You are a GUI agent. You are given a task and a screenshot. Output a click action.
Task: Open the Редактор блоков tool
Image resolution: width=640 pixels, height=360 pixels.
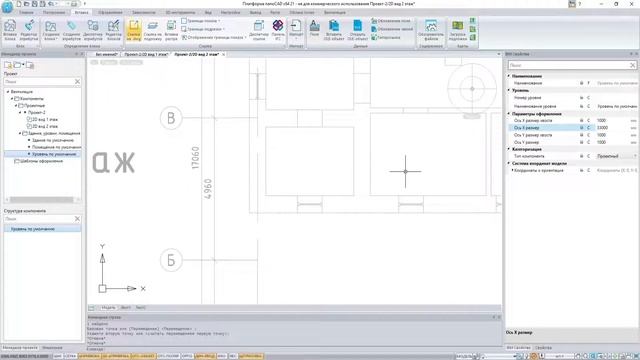point(113,29)
